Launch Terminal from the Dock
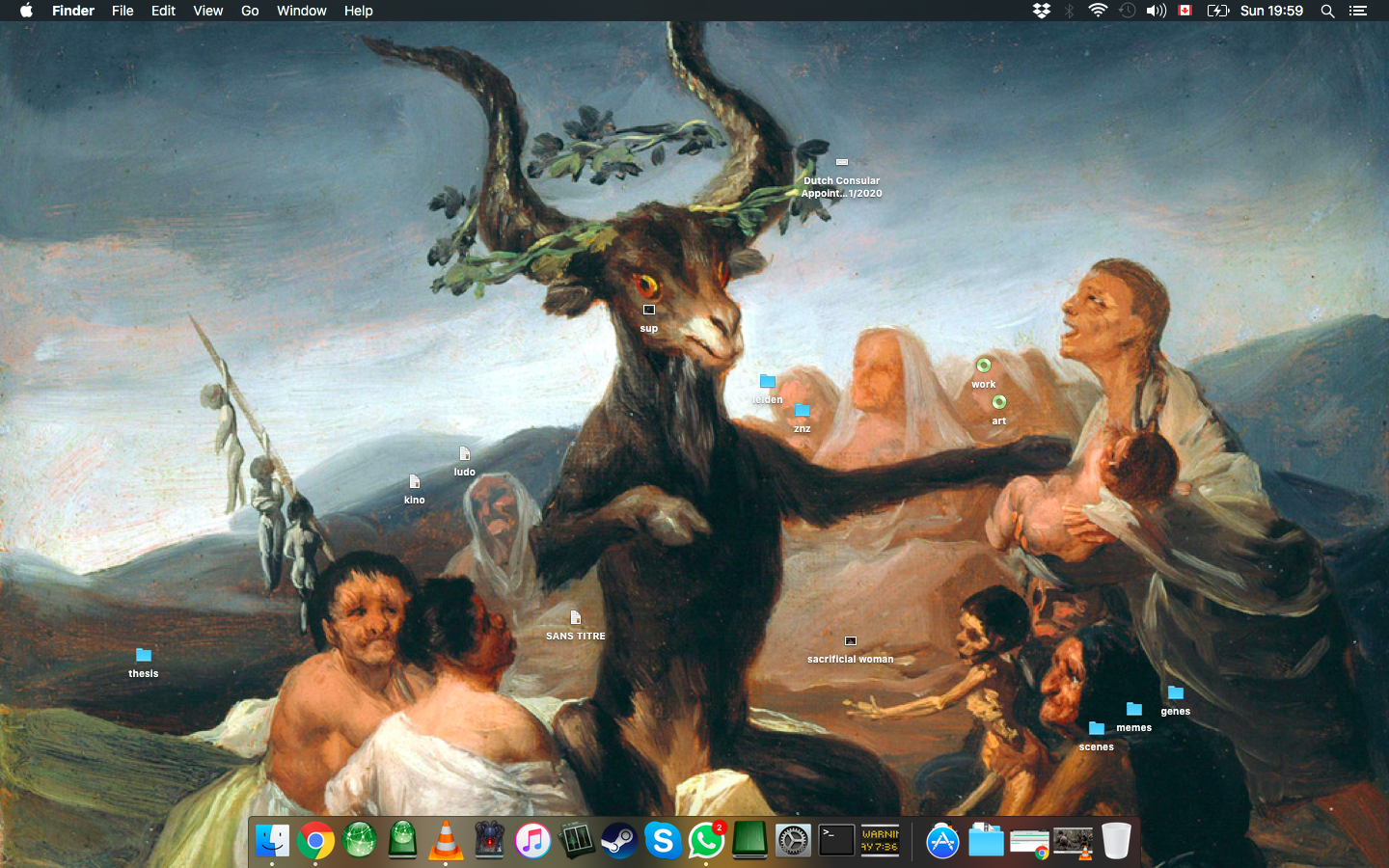The height and width of the screenshot is (868, 1389). [836, 840]
